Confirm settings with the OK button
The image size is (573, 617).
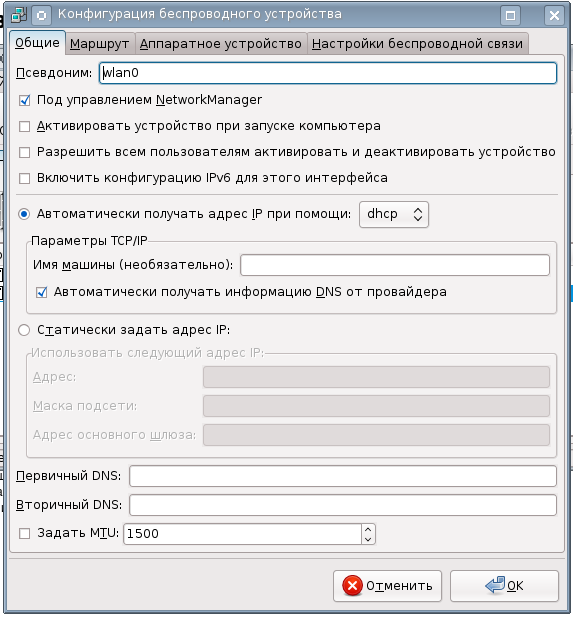pyautogui.click(x=504, y=586)
